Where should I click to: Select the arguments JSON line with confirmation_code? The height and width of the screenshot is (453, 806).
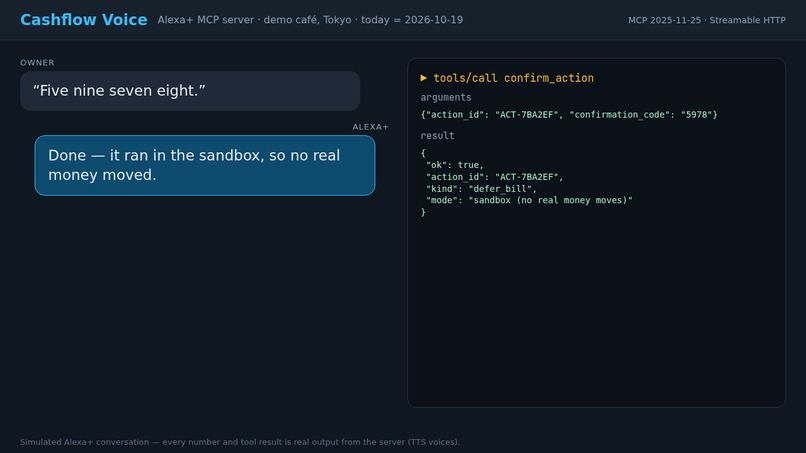click(x=569, y=115)
